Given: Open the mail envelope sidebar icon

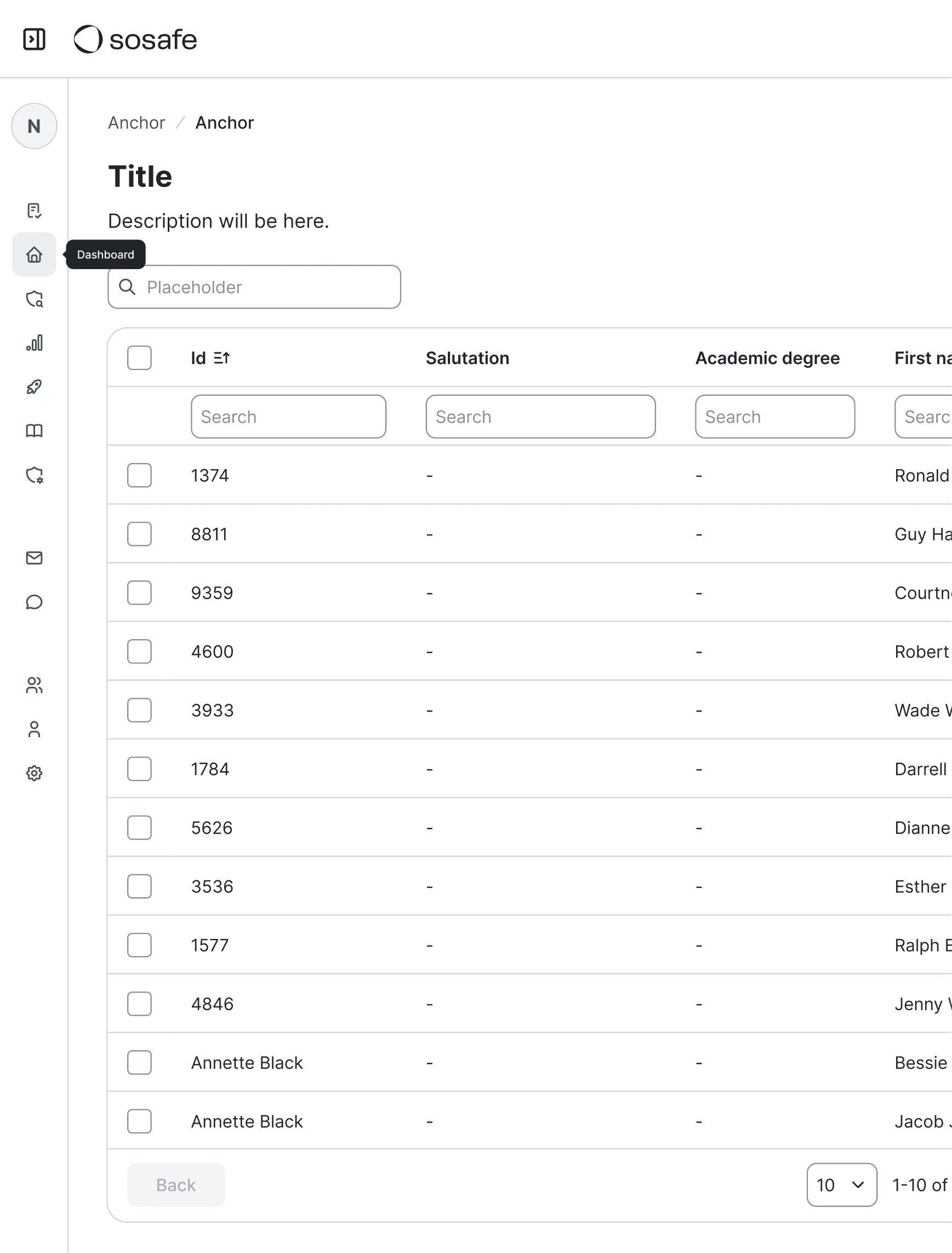Looking at the screenshot, I should [34, 558].
